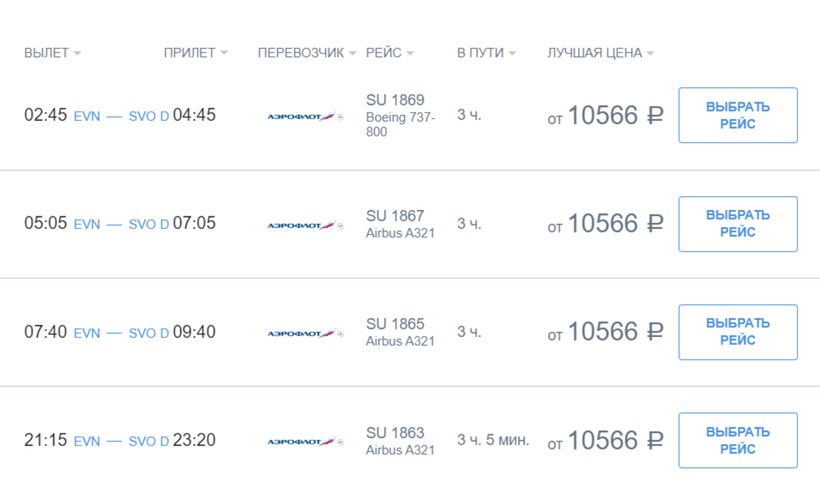This screenshot has width=820, height=483.
Task: Click SVO D link in 05:05 row
Action: tap(148, 225)
